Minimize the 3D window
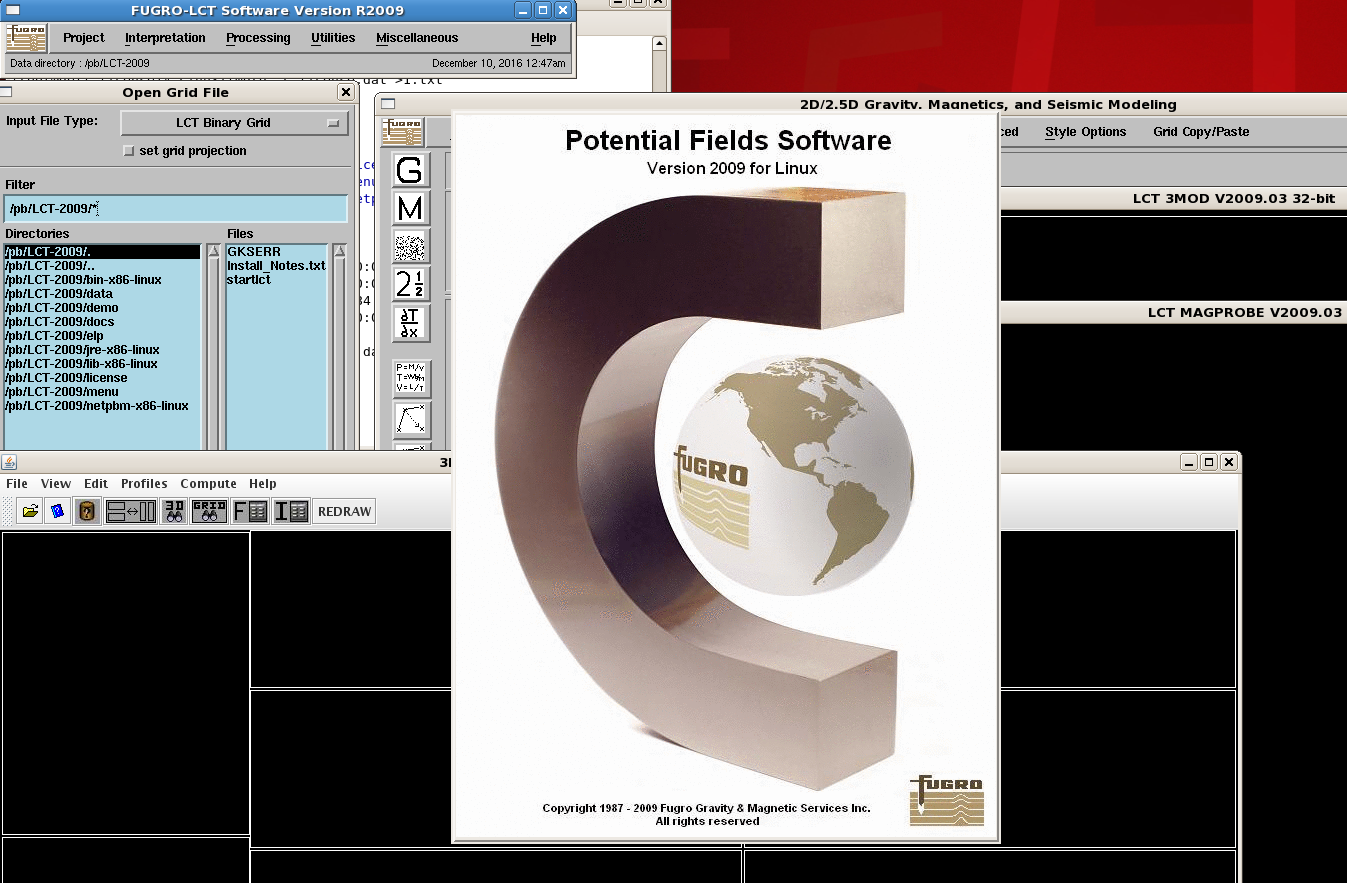The width and height of the screenshot is (1347, 883). [x=1188, y=462]
